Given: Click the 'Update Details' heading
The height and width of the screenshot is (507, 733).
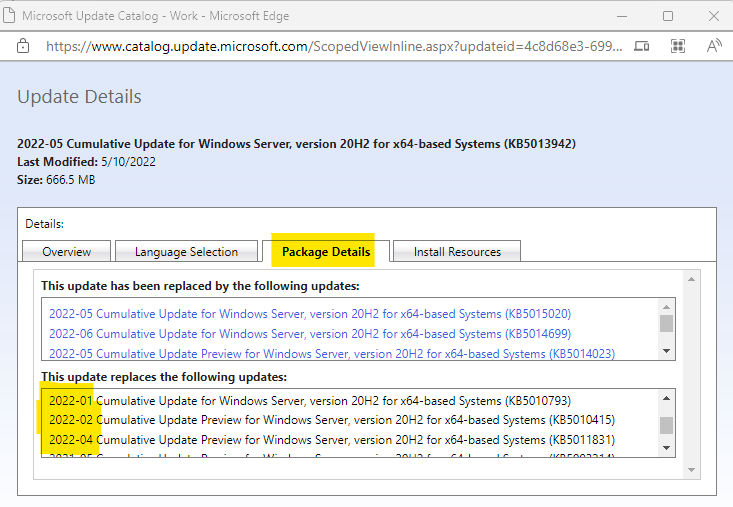Looking at the screenshot, I should 79,97.
